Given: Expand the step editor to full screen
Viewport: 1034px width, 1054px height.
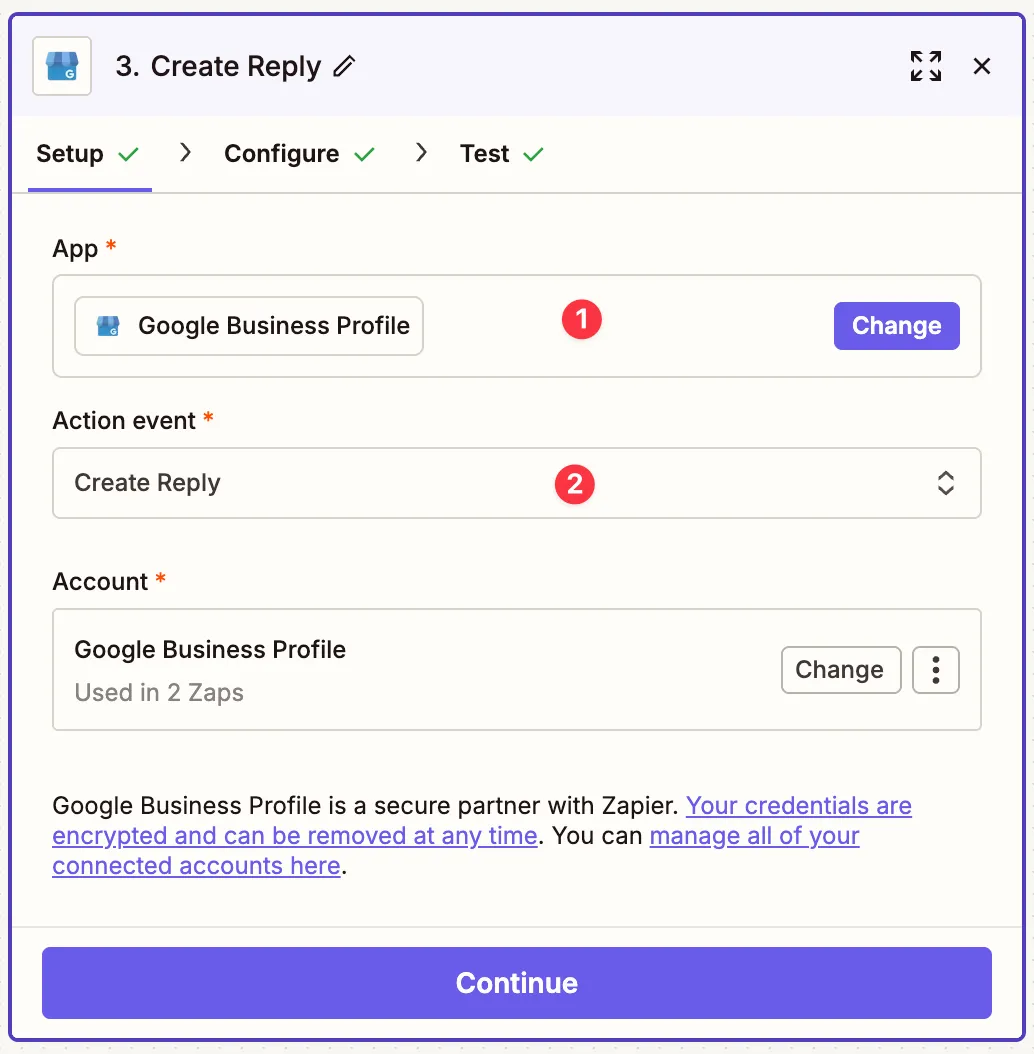Looking at the screenshot, I should [926, 66].
